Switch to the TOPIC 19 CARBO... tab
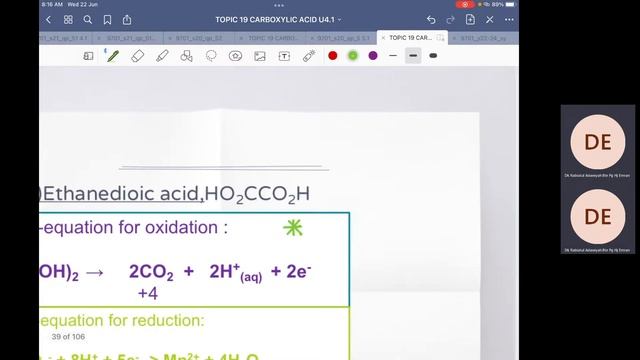This screenshot has width=640, height=360. coord(273,38)
